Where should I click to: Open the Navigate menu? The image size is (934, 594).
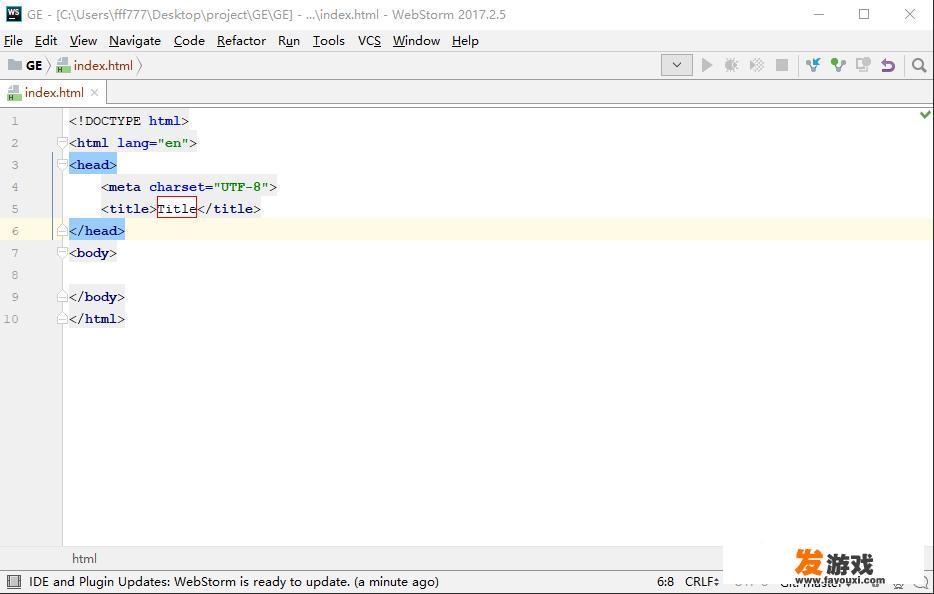click(x=135, y=41)
